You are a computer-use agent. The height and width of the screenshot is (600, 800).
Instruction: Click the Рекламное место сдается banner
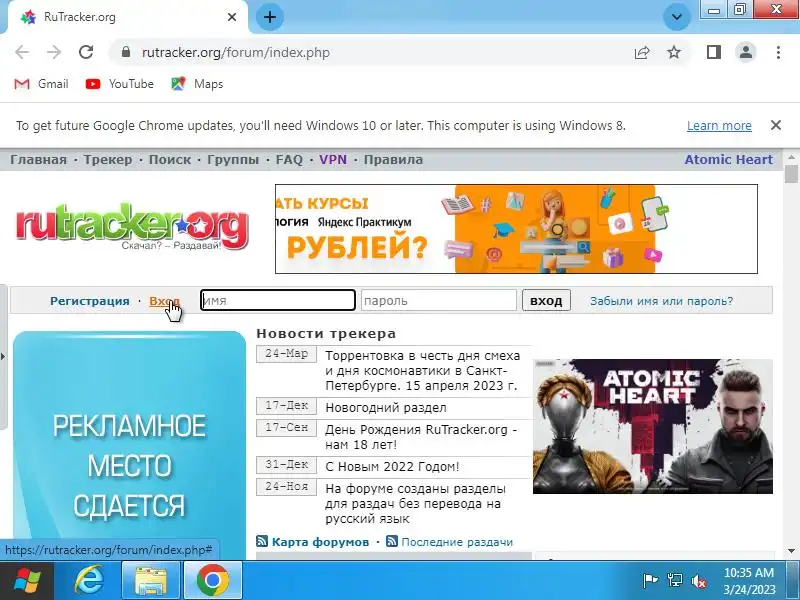tap(129, 445)
